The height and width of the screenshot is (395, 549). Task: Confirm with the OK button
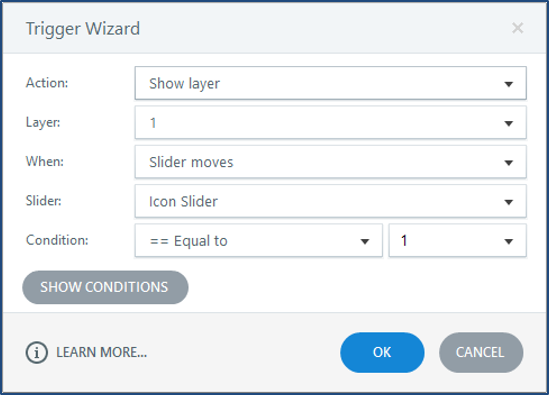(382, 352)
